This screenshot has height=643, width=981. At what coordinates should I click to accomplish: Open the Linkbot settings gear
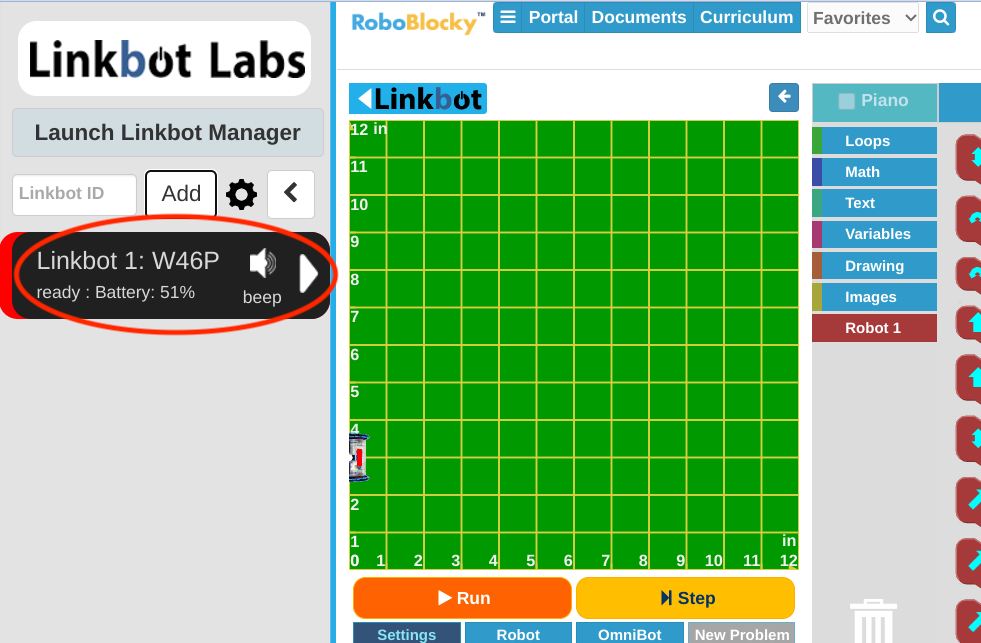point(241,195)
